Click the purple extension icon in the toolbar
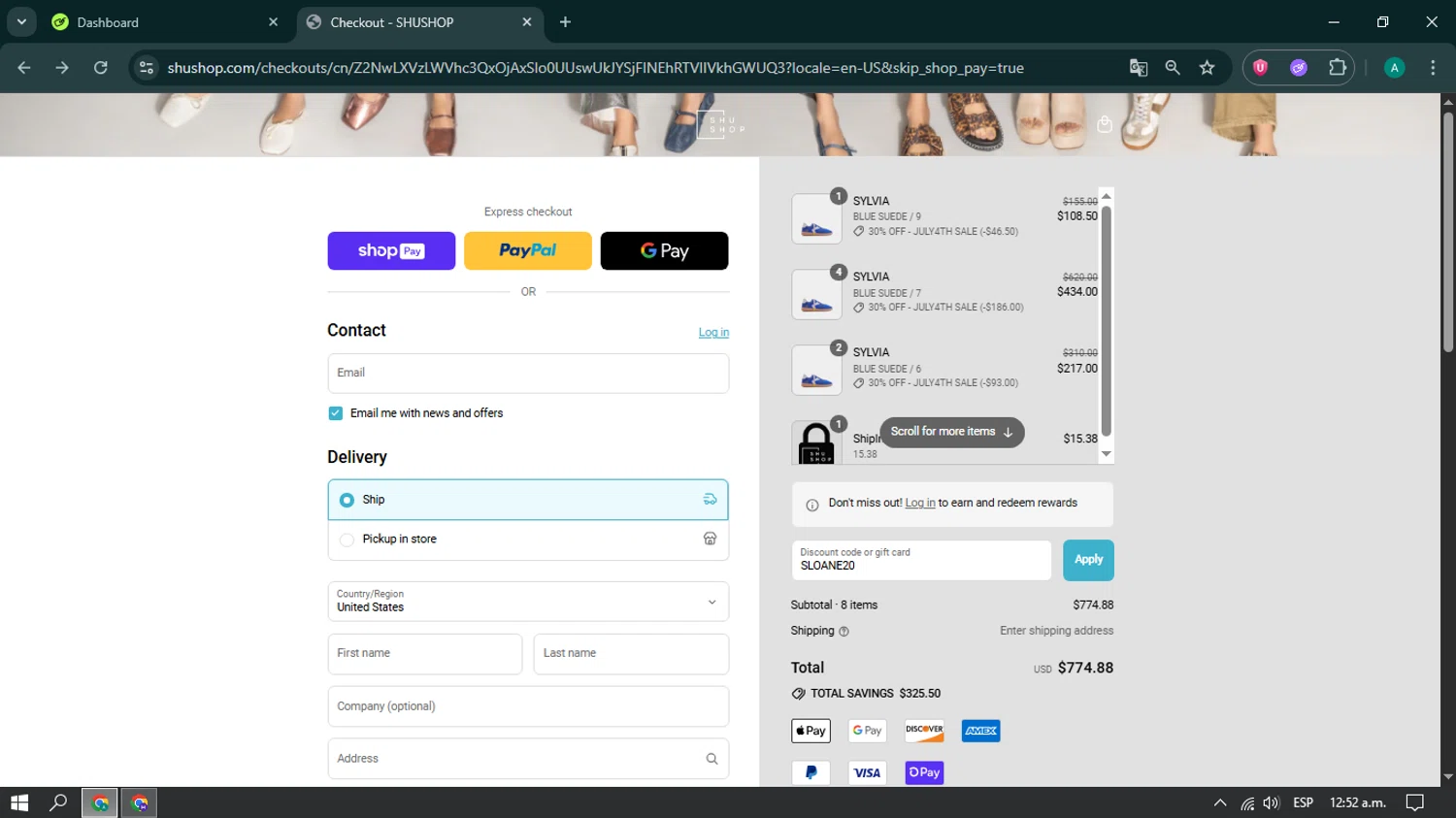 point(1299,68)
